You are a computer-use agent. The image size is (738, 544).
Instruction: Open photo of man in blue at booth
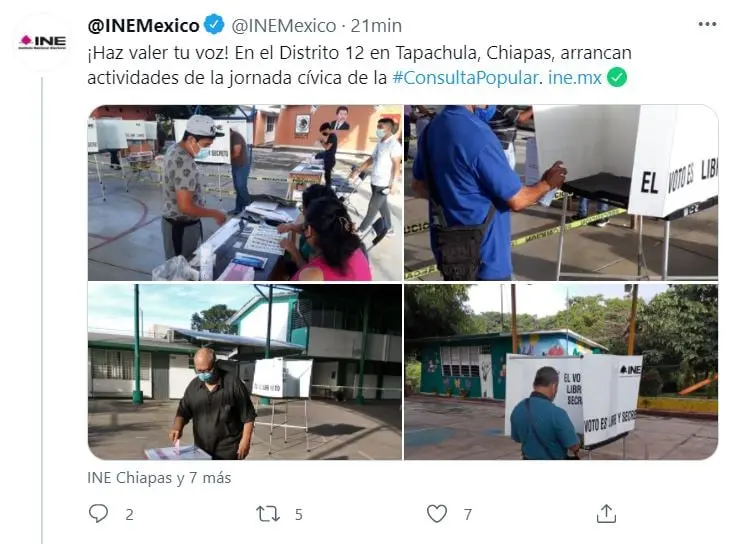(561, 193)
